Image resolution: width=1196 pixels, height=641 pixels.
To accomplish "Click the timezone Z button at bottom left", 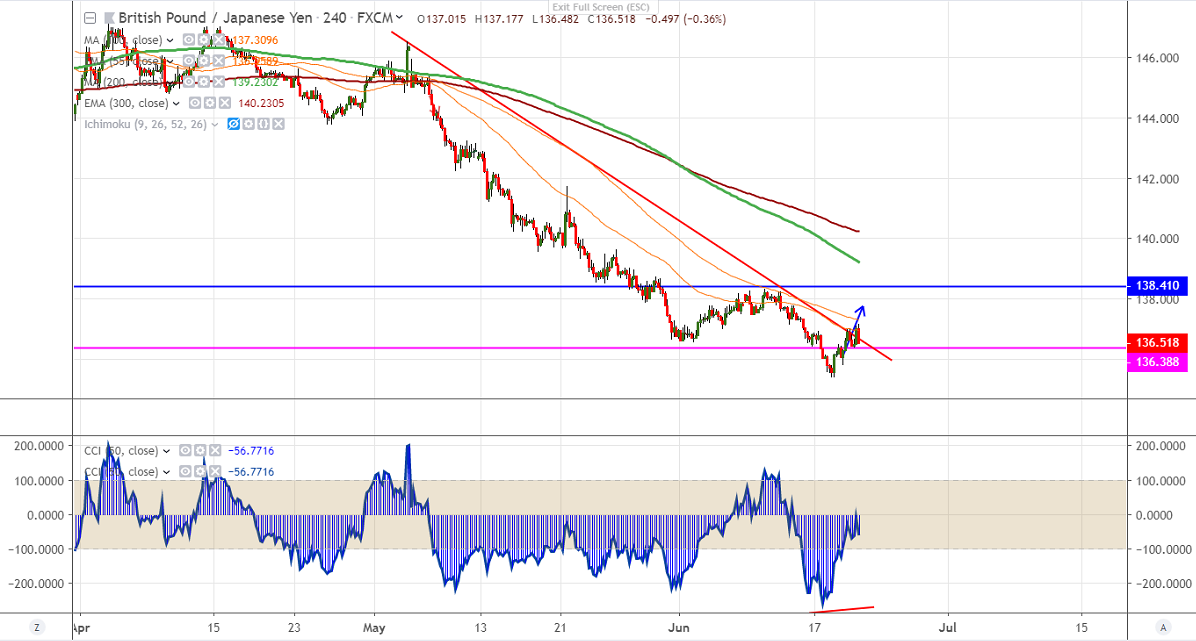I will 36,627.
